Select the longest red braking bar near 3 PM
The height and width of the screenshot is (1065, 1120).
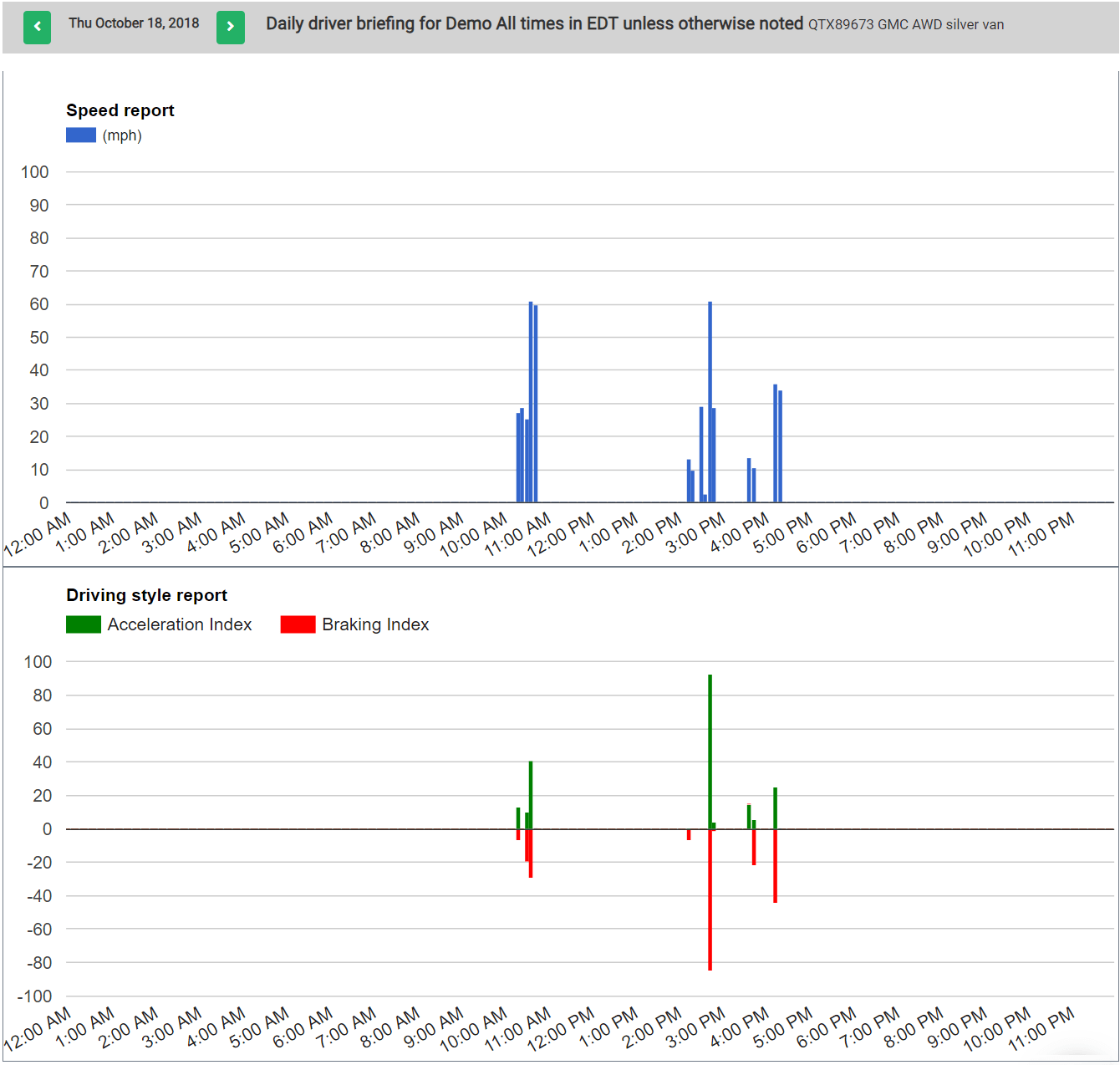pos(710,899)
